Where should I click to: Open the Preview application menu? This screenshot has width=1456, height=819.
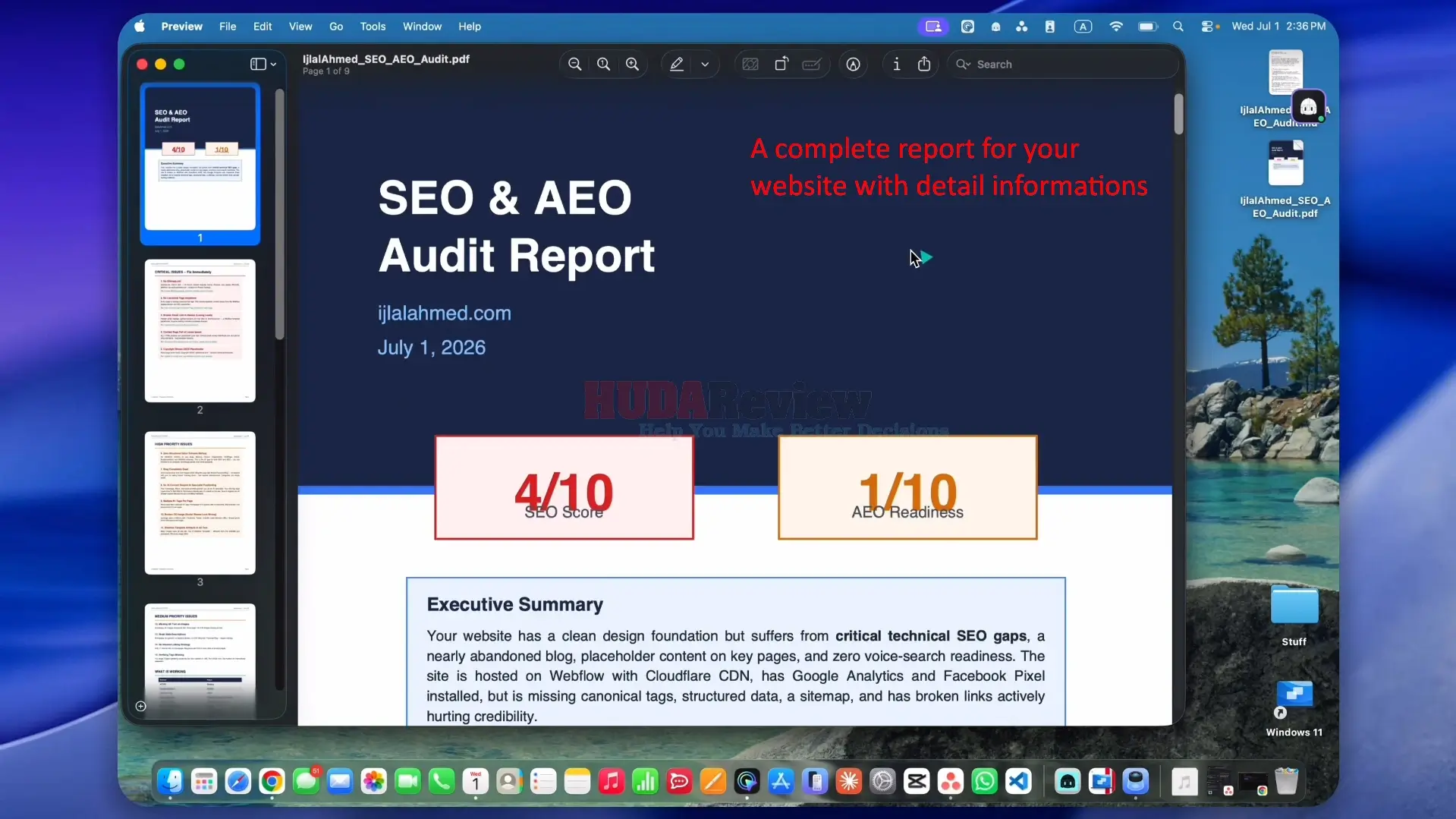click(x=182, y=27)
